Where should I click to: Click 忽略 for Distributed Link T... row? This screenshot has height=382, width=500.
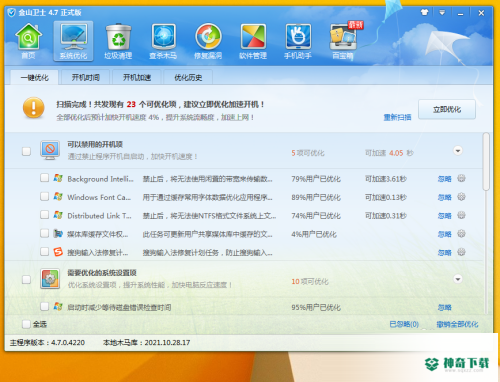click(444, 216)
